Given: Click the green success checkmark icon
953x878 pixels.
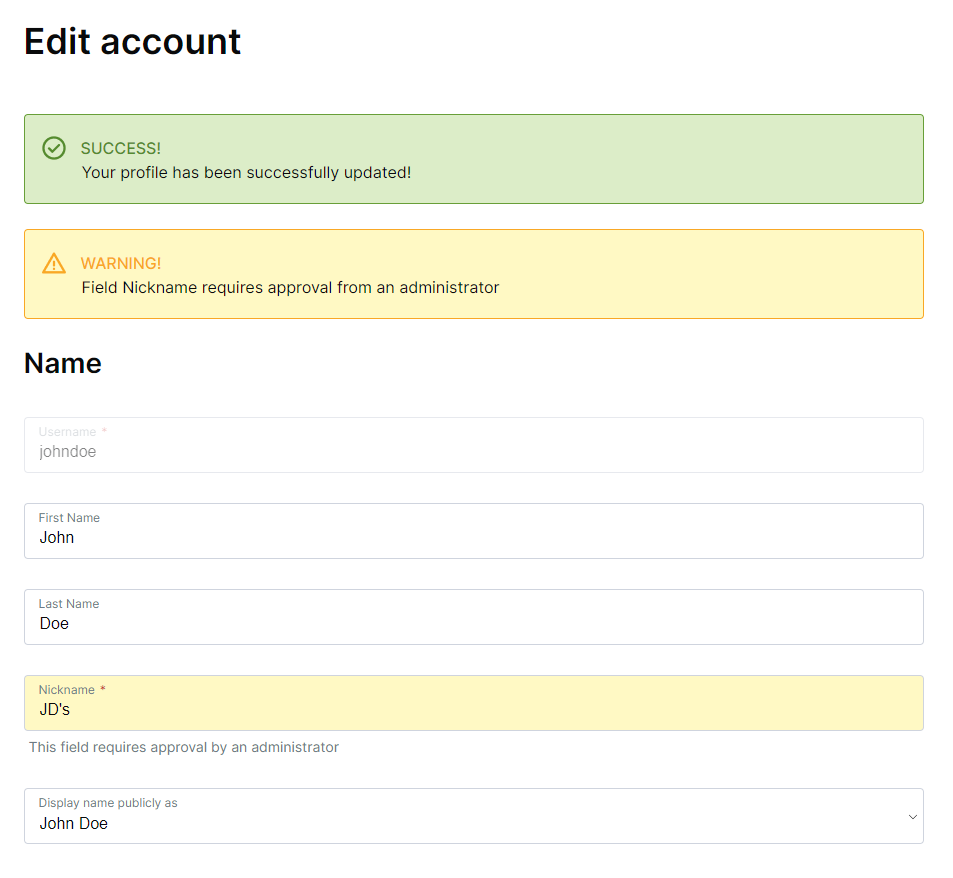Looking at the screenshot, I should point(53,148).
